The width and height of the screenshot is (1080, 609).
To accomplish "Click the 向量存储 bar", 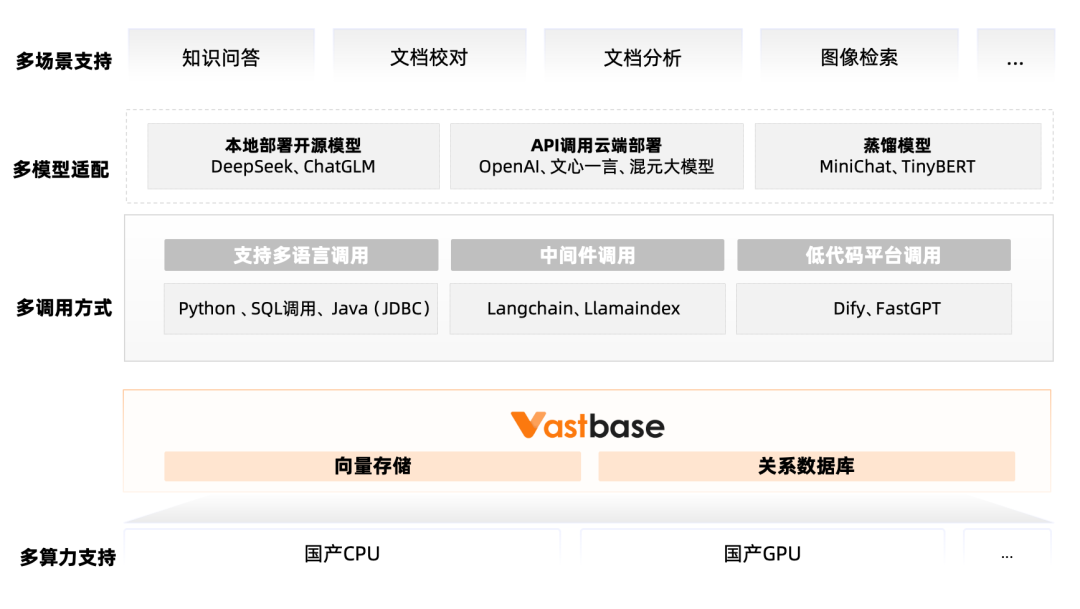I will 373,466.
